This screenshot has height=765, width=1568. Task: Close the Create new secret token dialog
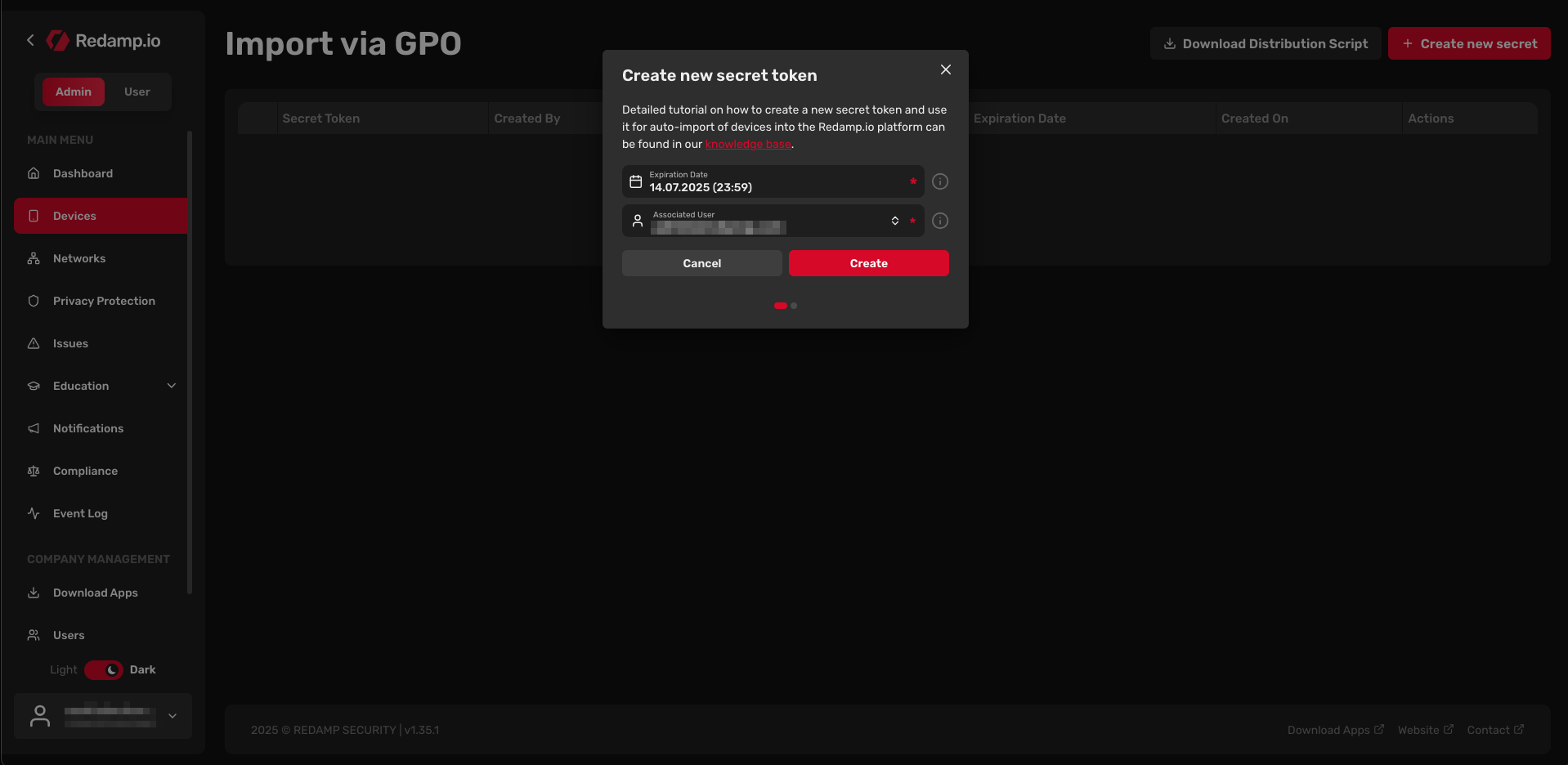coord(945,69)
